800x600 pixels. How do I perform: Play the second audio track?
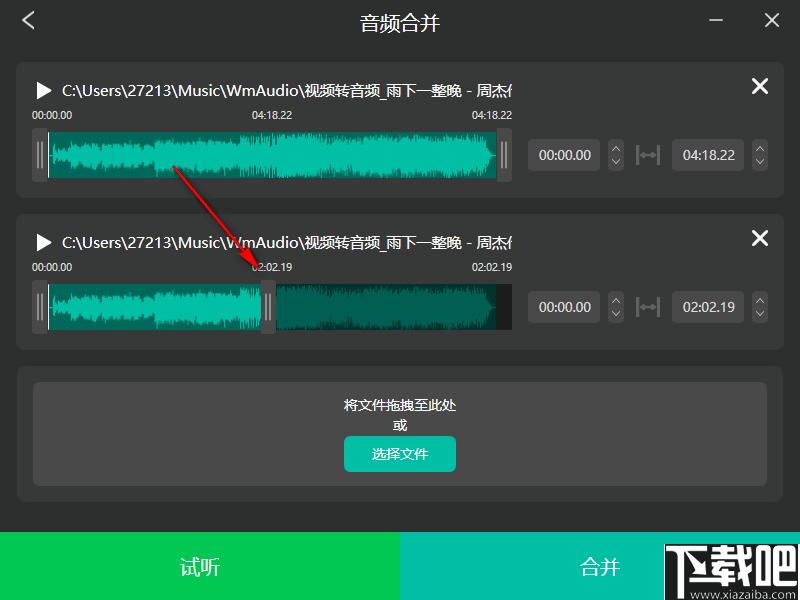(44, 243)
